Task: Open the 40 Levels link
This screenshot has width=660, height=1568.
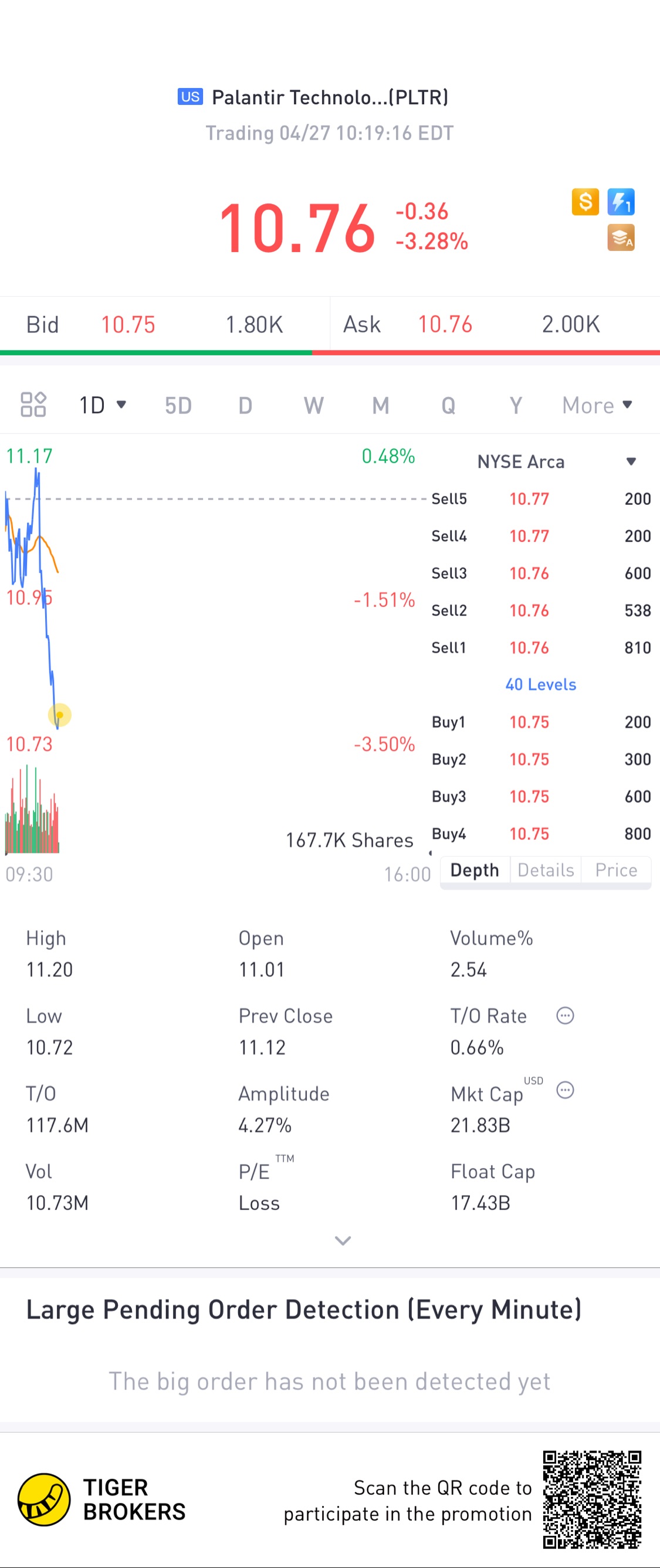Action: [x=540, y=684]
